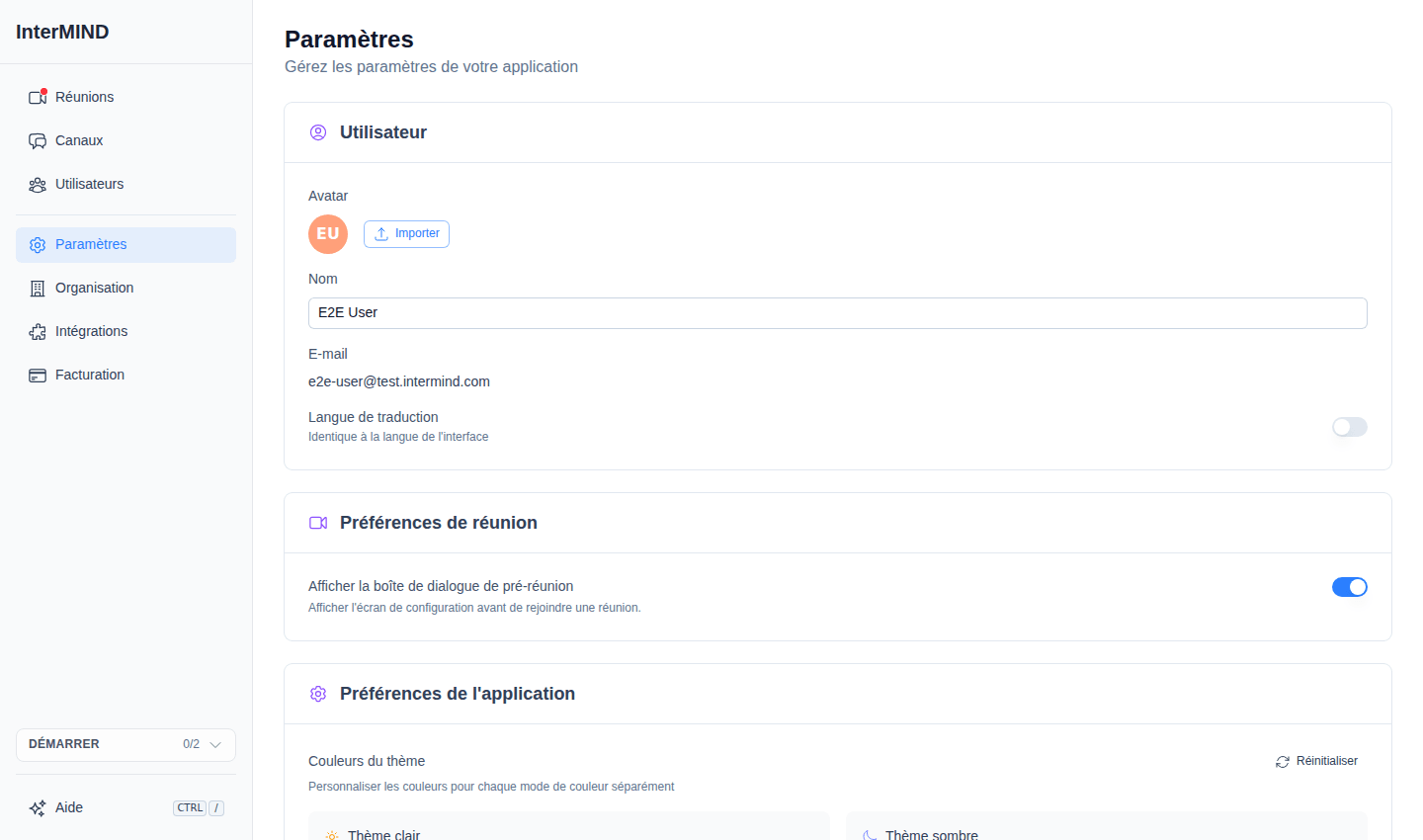Click 'Identique à la langue de l'interface' text
The image size is (1423, 840).
click(x=398, y=437)
